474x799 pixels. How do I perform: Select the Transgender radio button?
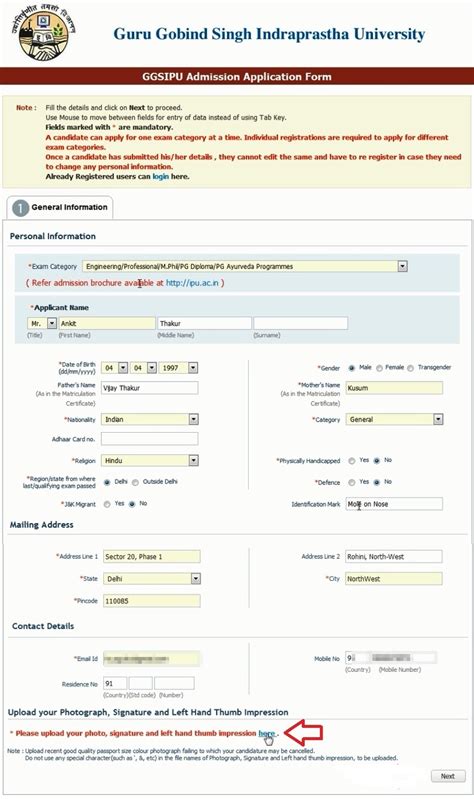410,368
